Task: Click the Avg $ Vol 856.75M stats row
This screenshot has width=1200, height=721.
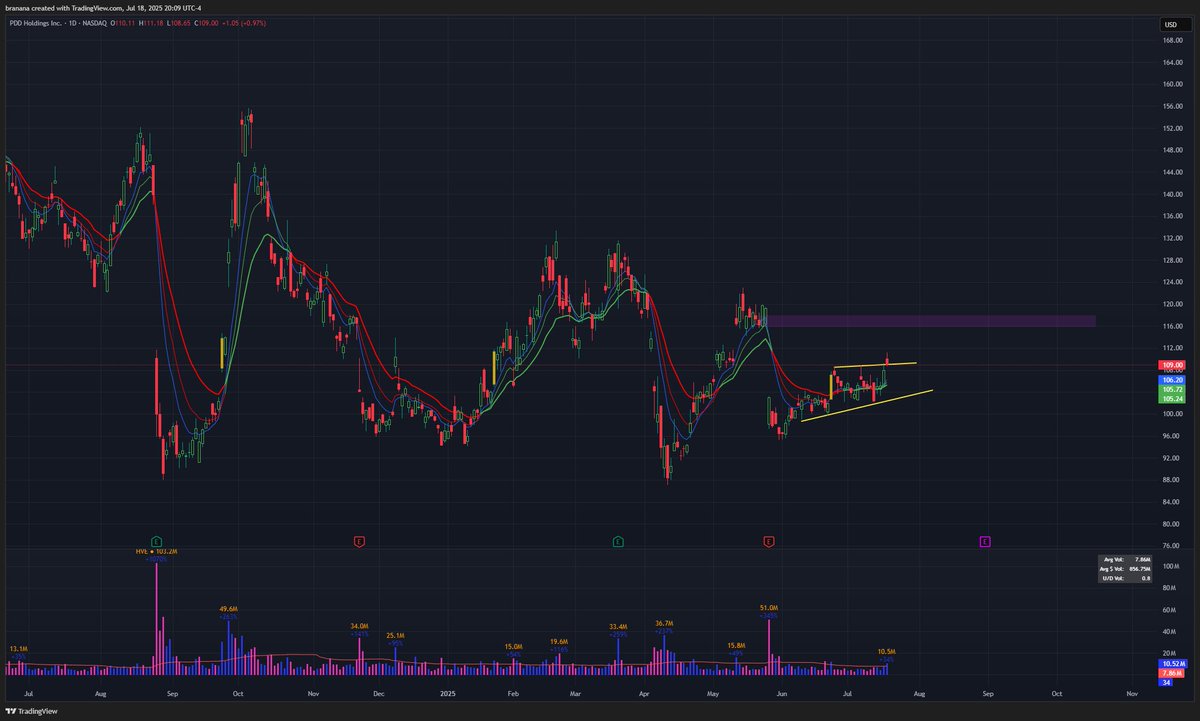Action: (x=1126, y=569)
